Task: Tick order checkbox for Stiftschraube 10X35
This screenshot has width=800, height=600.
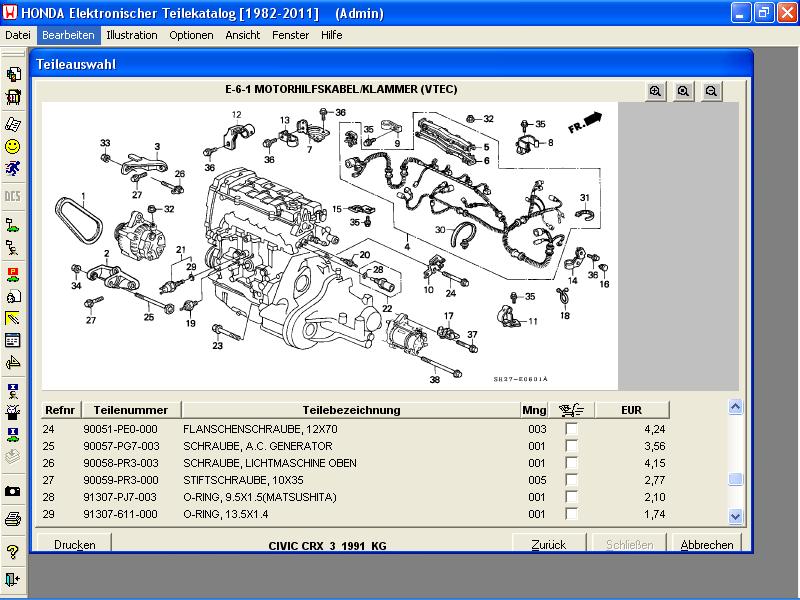Action: pos(571,480)
